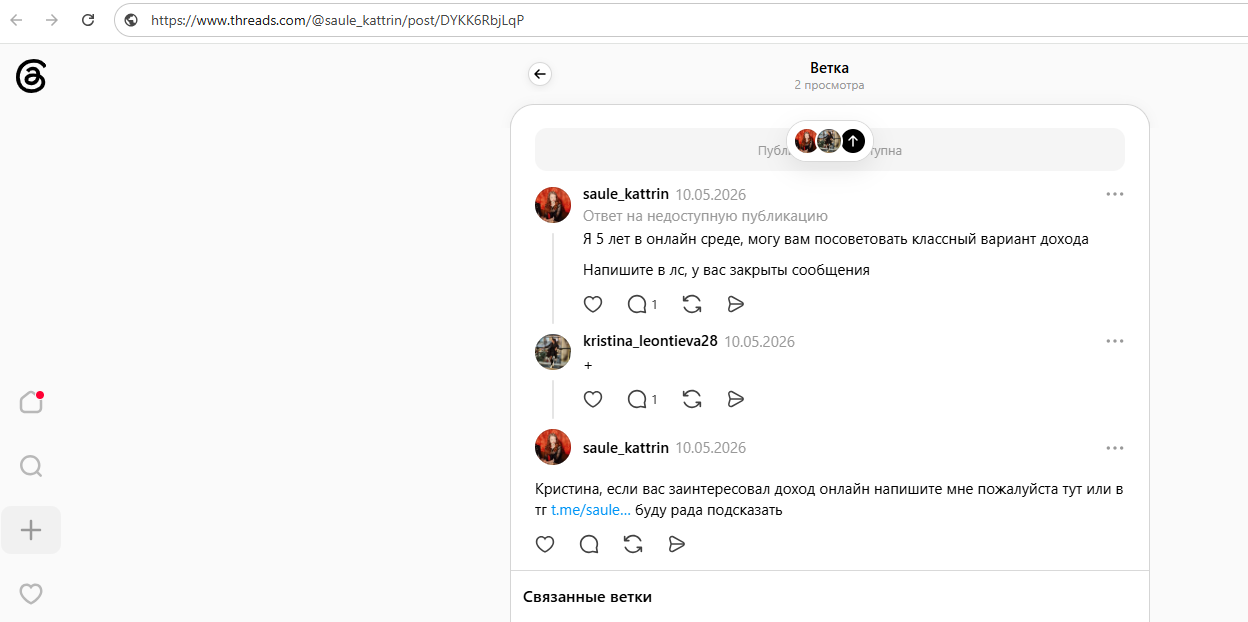This screenshot has height=622, width=1248.
Task: Repost the last saule_kattrin post
Action: click(633, 544)
